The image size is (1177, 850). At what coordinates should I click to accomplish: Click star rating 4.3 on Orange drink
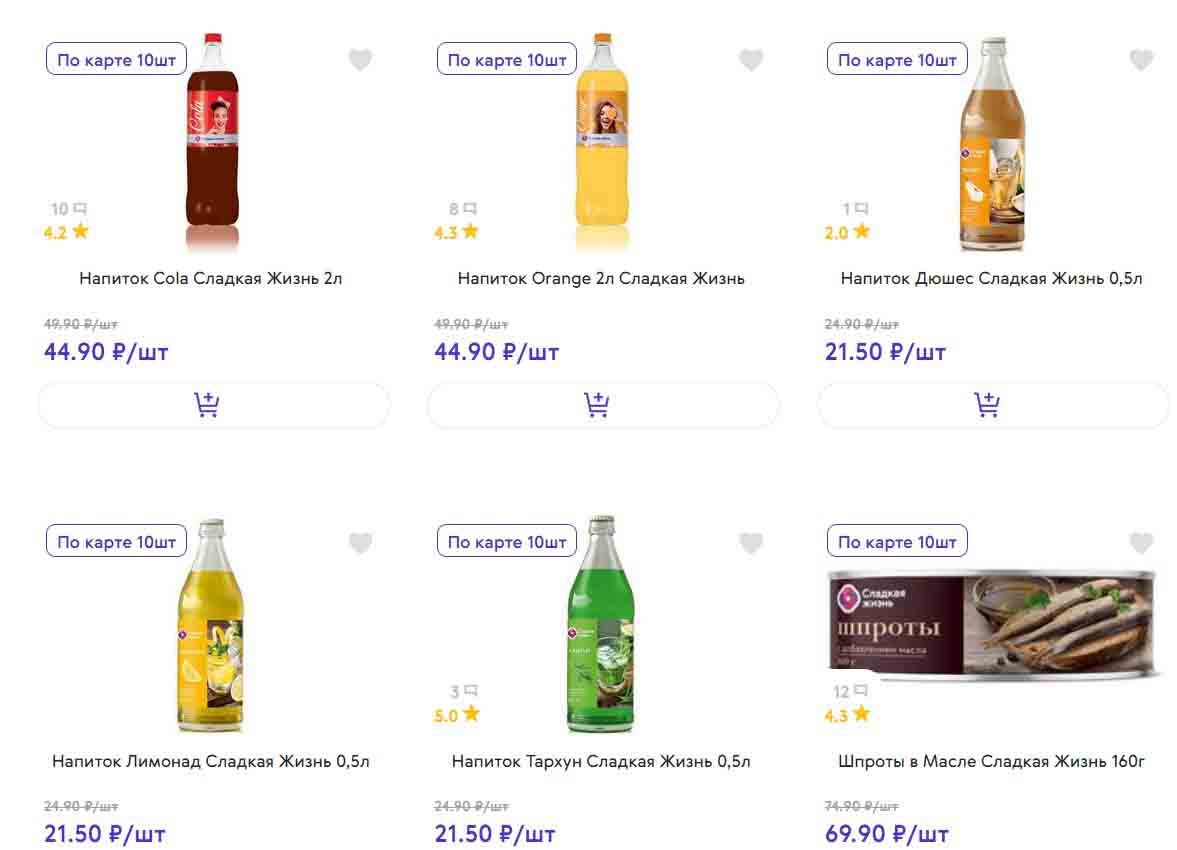point(456,232)
